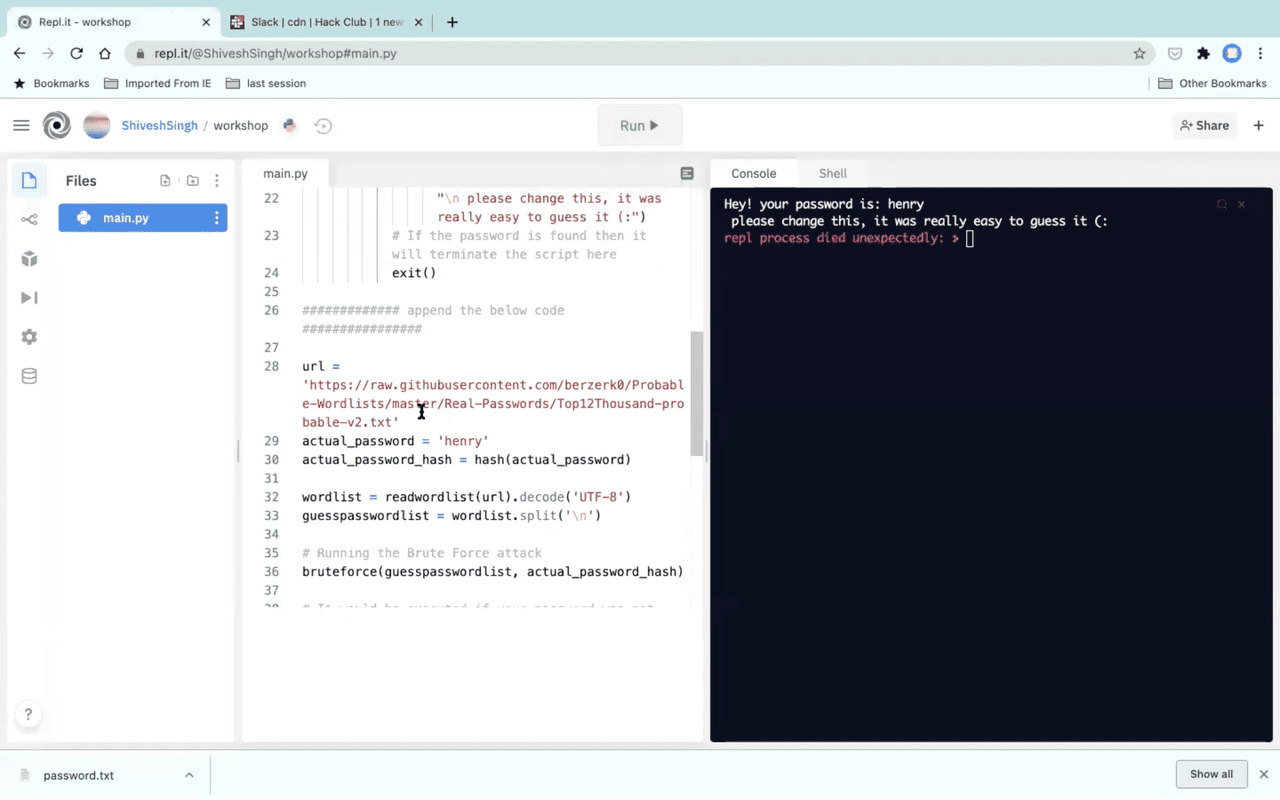The height and width of the screenshot is (800, 1280).
Task: Open the pocket extension icon in the toolbar
Action: click(1175, 53)
